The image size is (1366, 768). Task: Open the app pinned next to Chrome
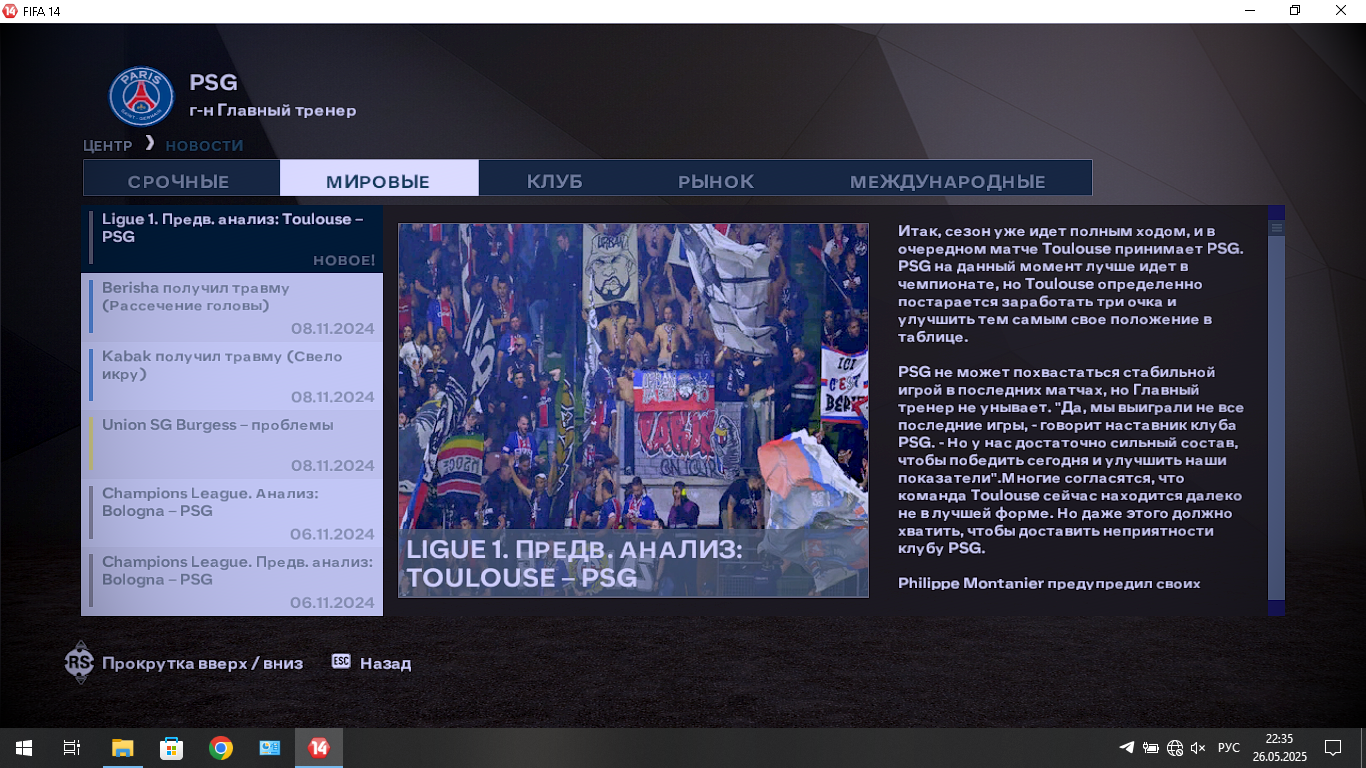point(270,748)
